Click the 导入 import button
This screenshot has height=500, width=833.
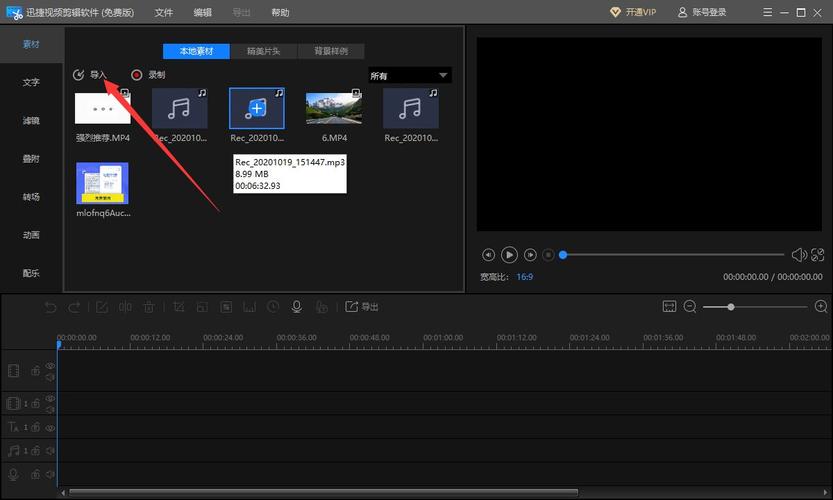90,75
